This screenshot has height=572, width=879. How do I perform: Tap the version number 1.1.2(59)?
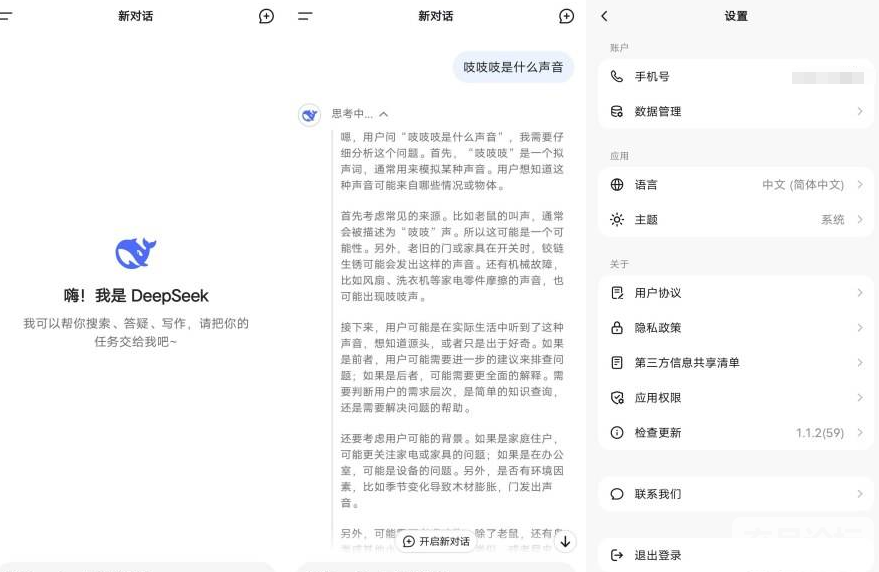[820, 432]
